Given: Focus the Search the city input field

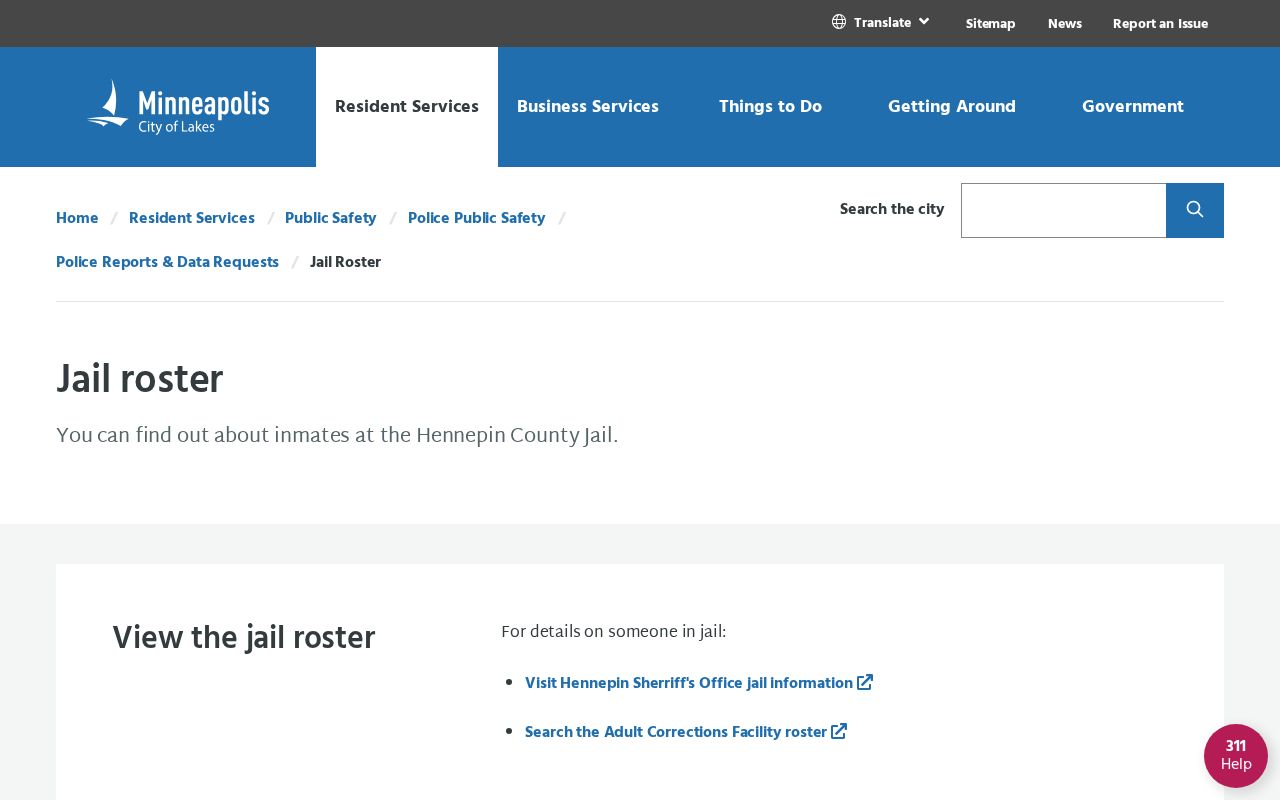Looking at the screenshot, I should [x=1064, y=210].
